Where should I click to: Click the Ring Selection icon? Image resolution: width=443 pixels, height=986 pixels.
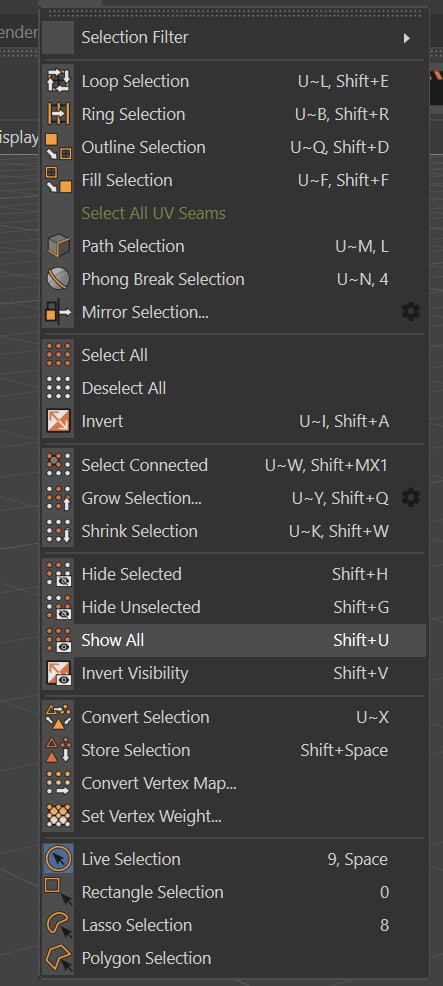coord(59,114)
